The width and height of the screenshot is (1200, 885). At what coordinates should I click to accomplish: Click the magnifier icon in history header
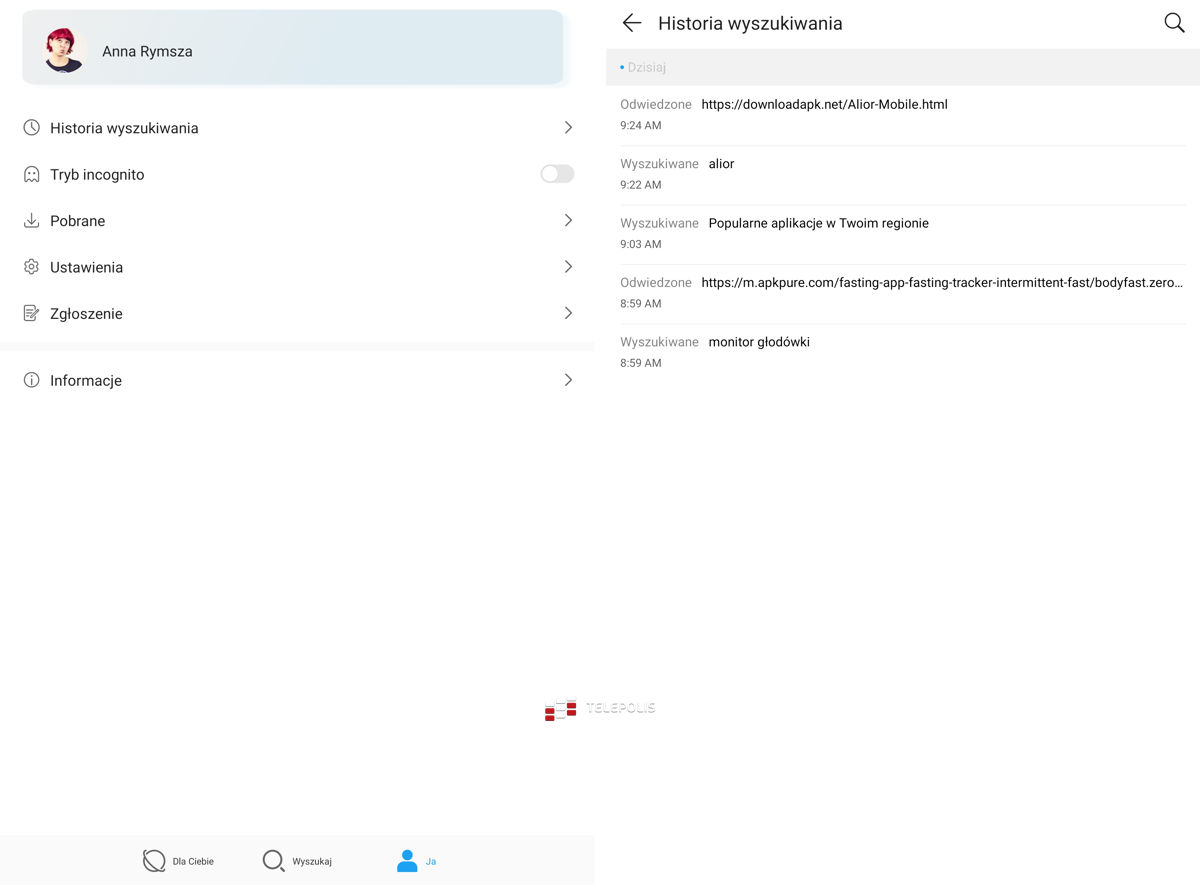click(x=1174, y=23)
